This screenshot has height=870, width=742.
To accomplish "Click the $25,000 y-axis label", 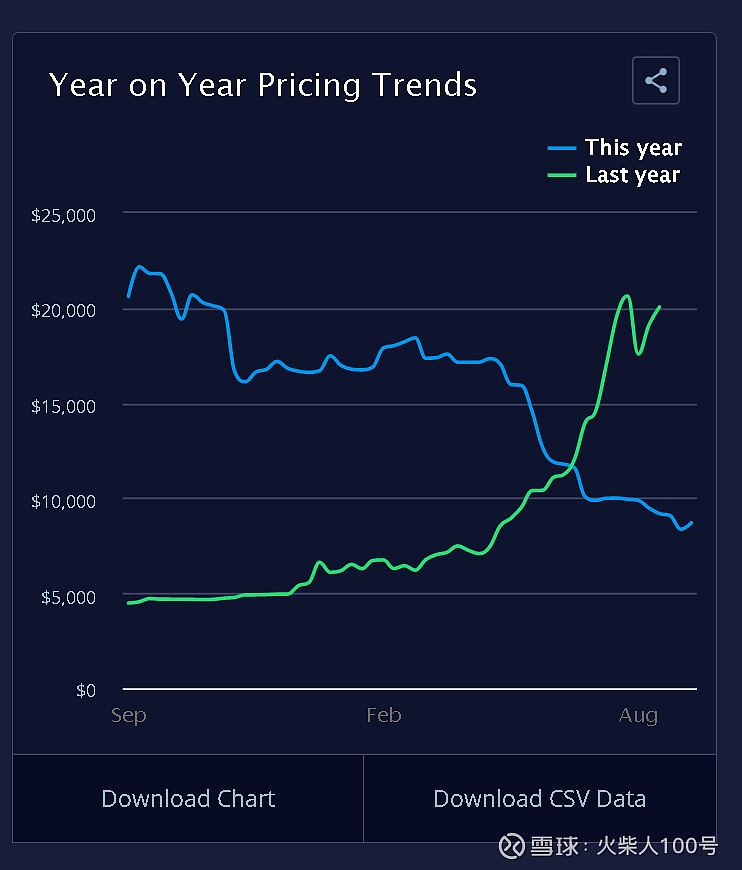I will click(x=63, y=215).
